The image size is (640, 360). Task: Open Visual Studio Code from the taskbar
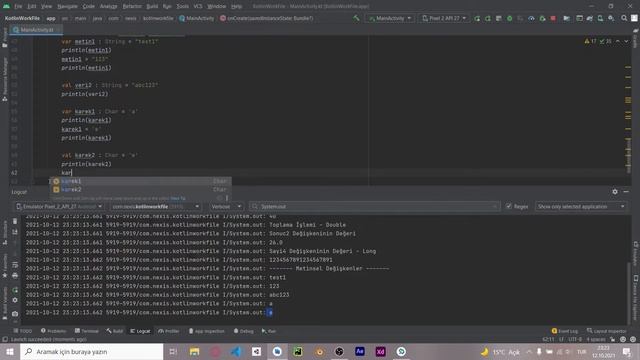pos(236,351)
